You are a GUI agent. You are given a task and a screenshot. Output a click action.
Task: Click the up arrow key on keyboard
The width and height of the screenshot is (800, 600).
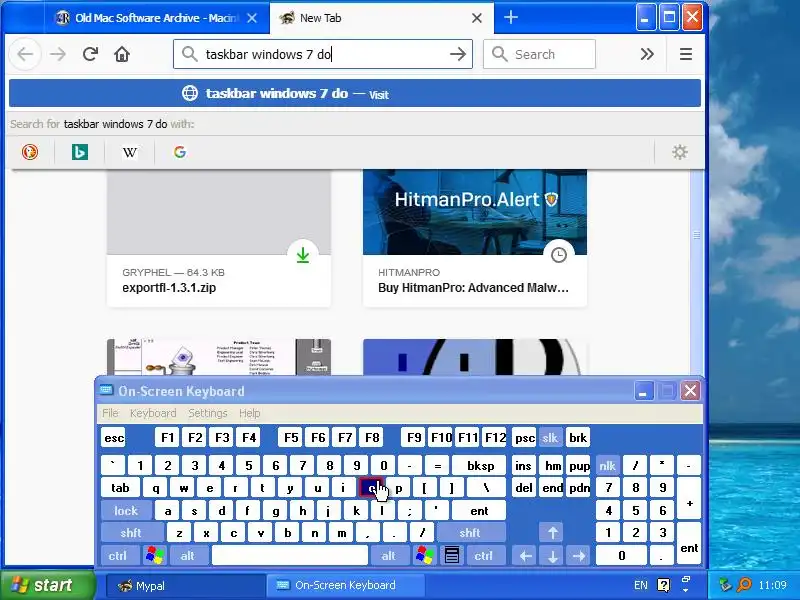pos(553,533)
